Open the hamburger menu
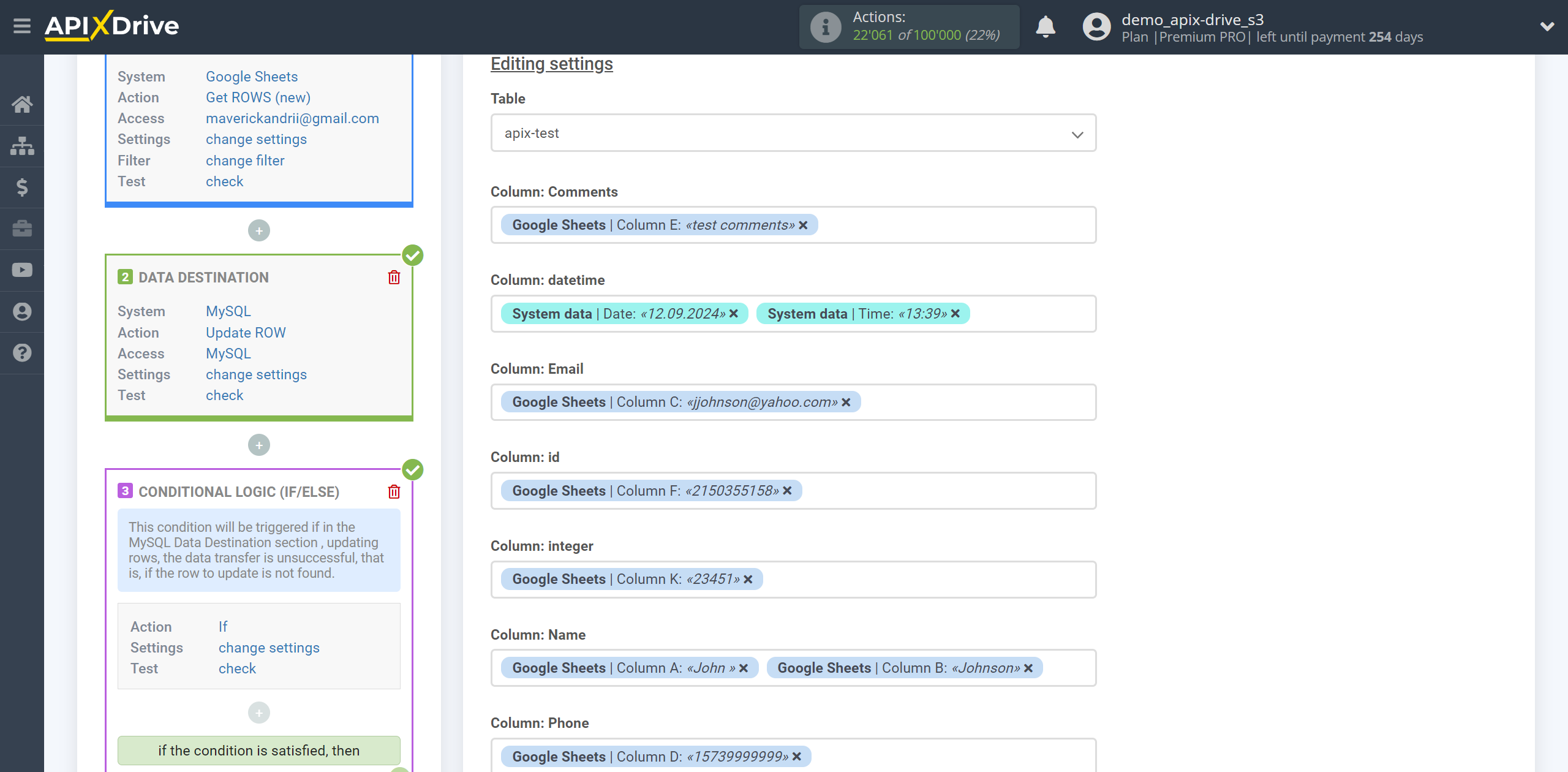Screen dimensions: 1568x772 point(22,26)
